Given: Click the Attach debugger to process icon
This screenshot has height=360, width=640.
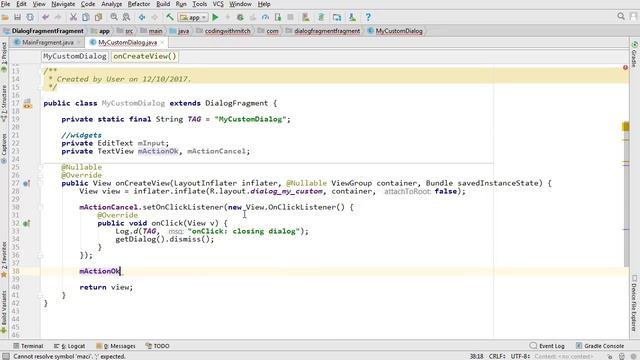Looking at the screenshot, I should coord(278,18).
